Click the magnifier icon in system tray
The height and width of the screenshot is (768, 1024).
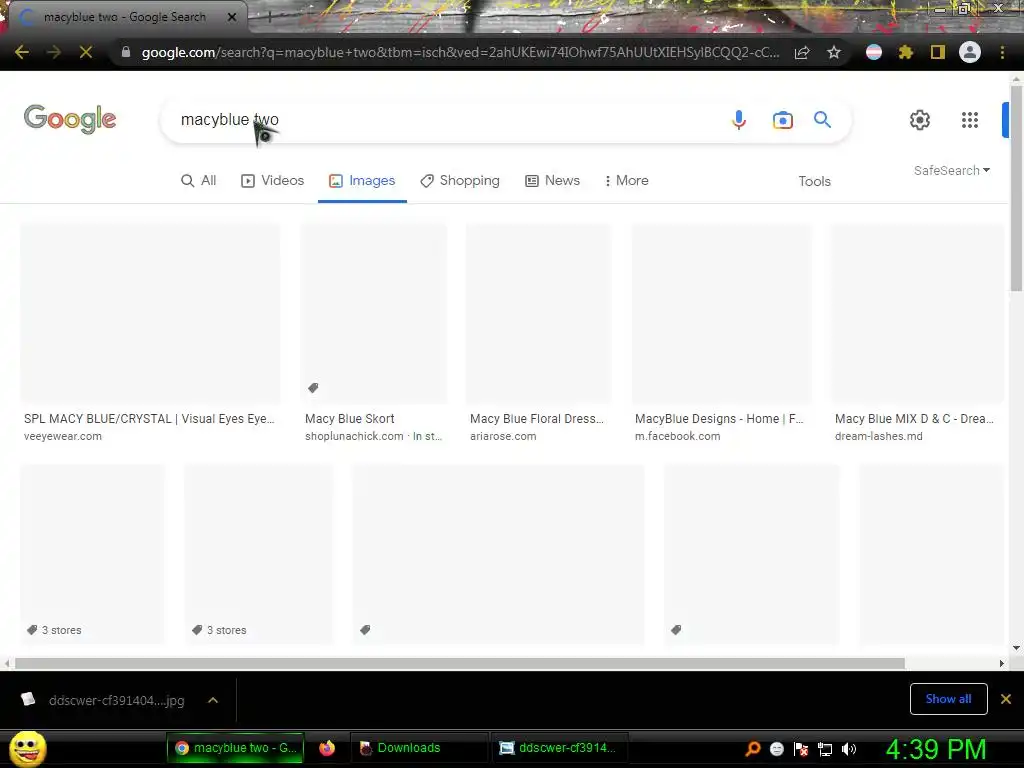pos(753,749)
